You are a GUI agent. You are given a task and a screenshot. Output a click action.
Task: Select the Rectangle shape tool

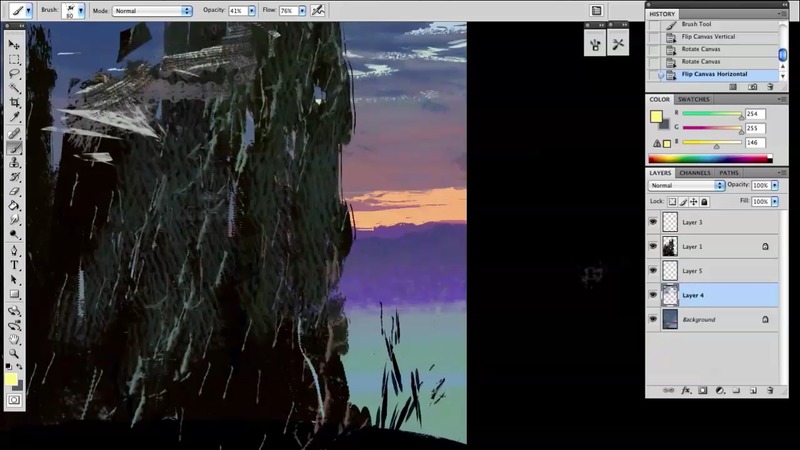coord(14,294)
